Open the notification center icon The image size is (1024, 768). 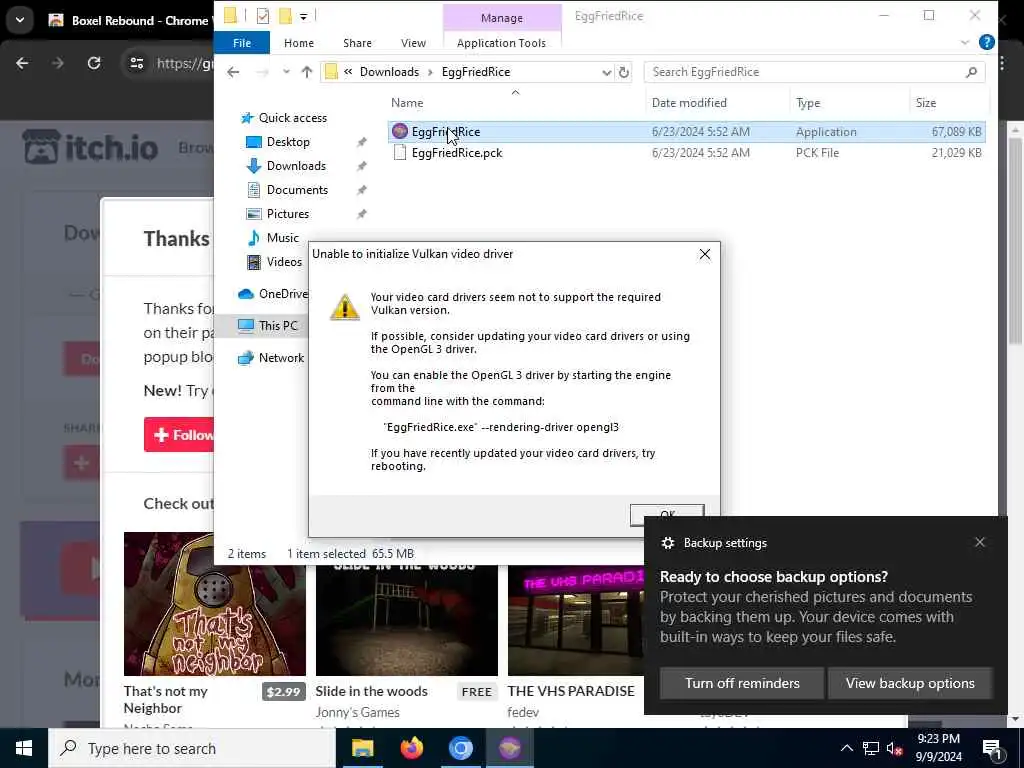992,748
